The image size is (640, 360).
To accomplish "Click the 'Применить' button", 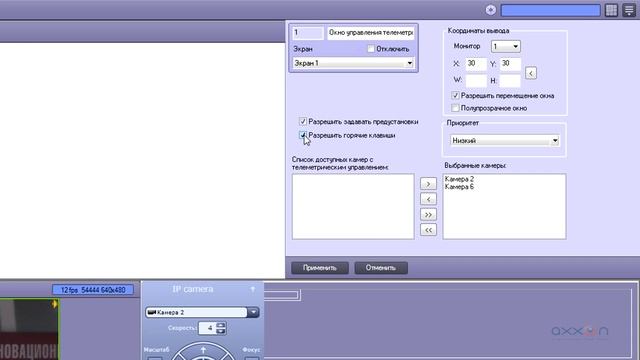I will tap(320, 268).
